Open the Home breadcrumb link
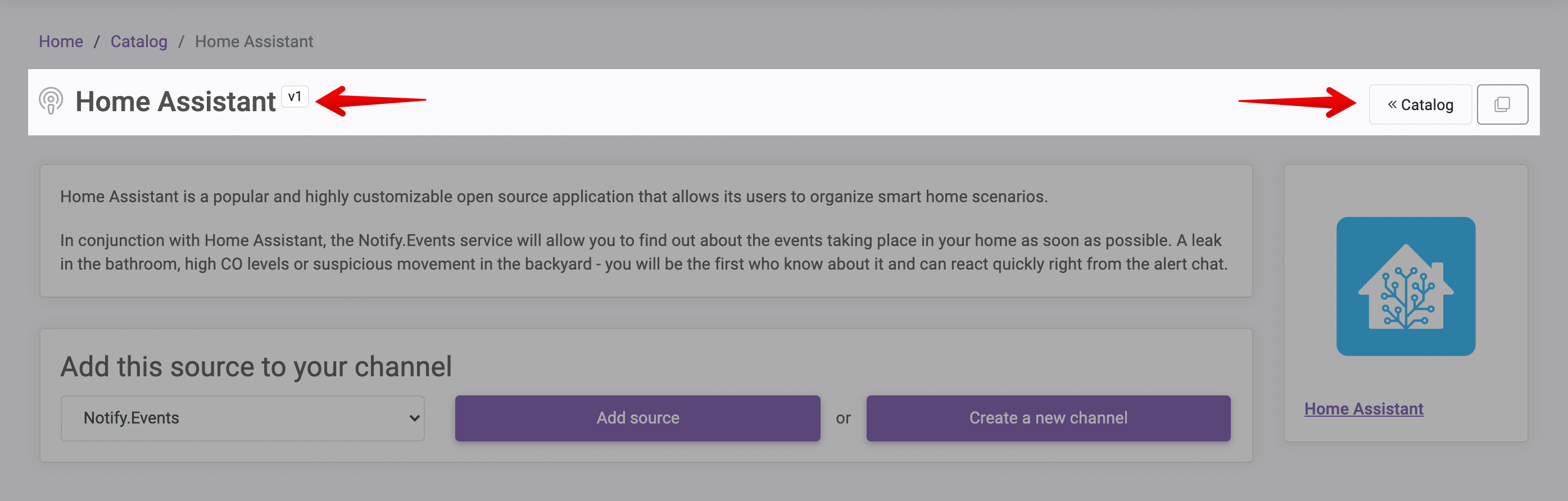This screenshot has width=1568, height=501. click(61, 42)
